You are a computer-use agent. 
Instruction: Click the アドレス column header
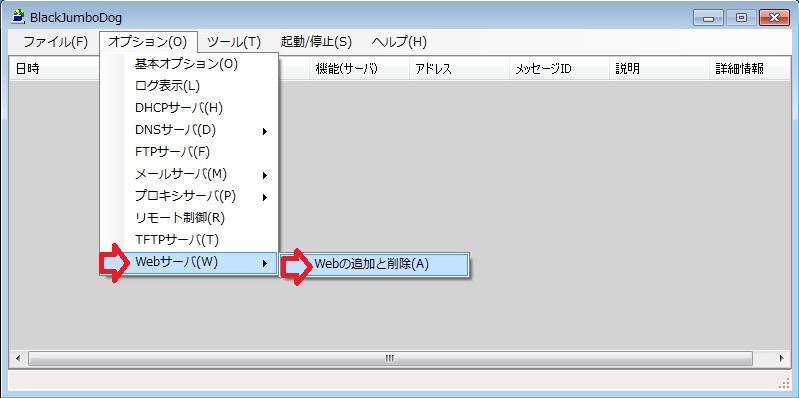click(x=459, y=69)
